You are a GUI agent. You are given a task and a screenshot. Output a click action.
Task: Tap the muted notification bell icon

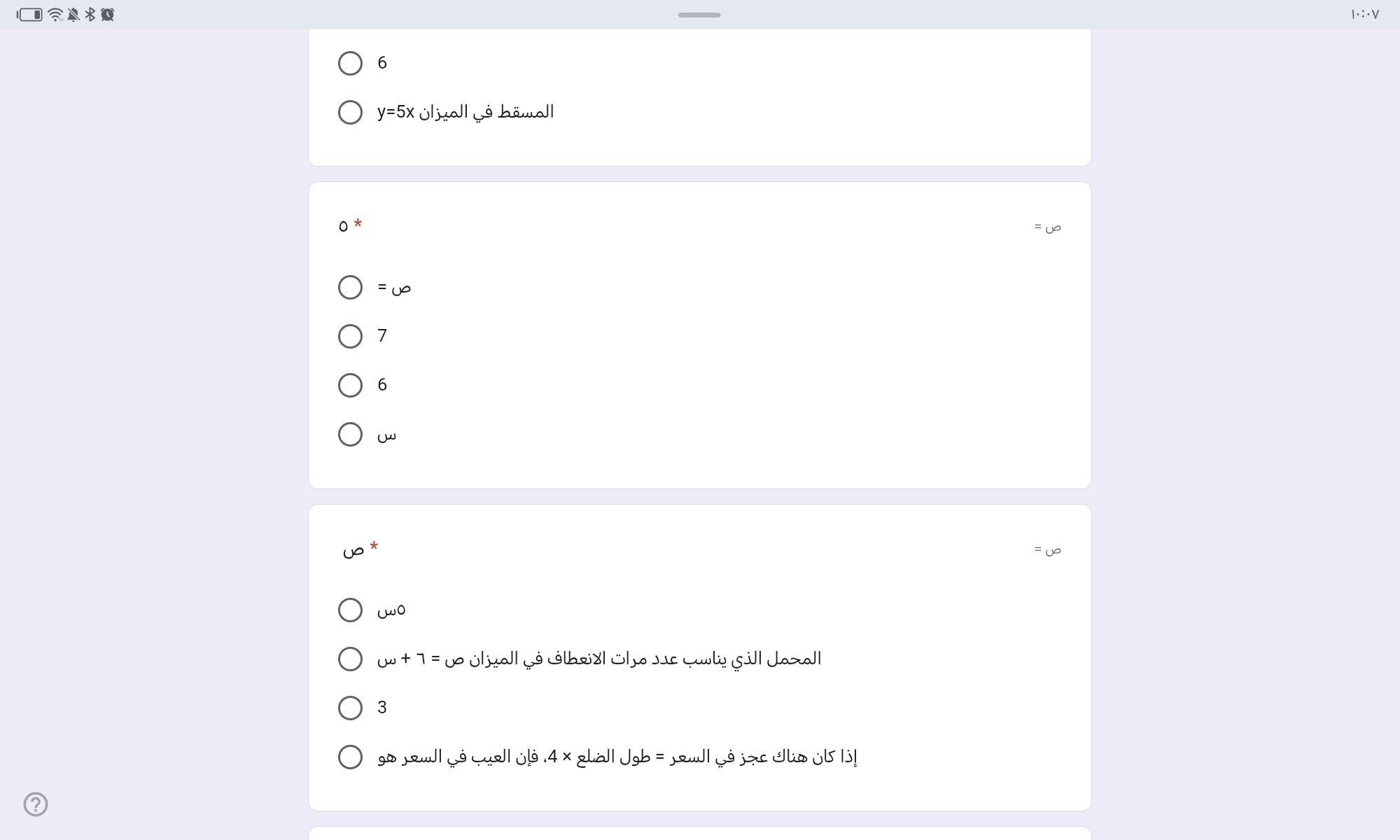[73, 15]
